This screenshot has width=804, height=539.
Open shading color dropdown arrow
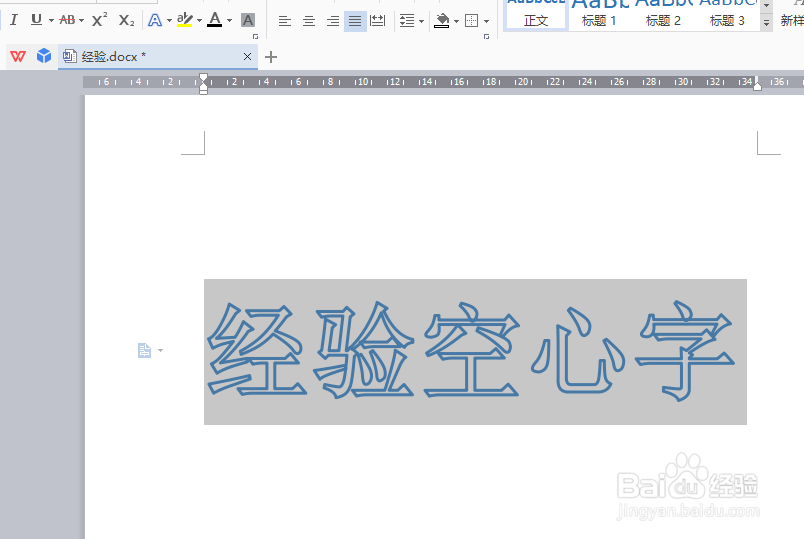(456, 21)
